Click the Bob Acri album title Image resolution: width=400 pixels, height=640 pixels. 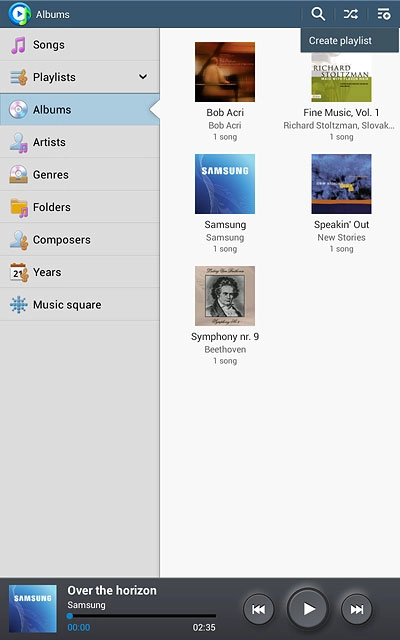tap(225, 112)
